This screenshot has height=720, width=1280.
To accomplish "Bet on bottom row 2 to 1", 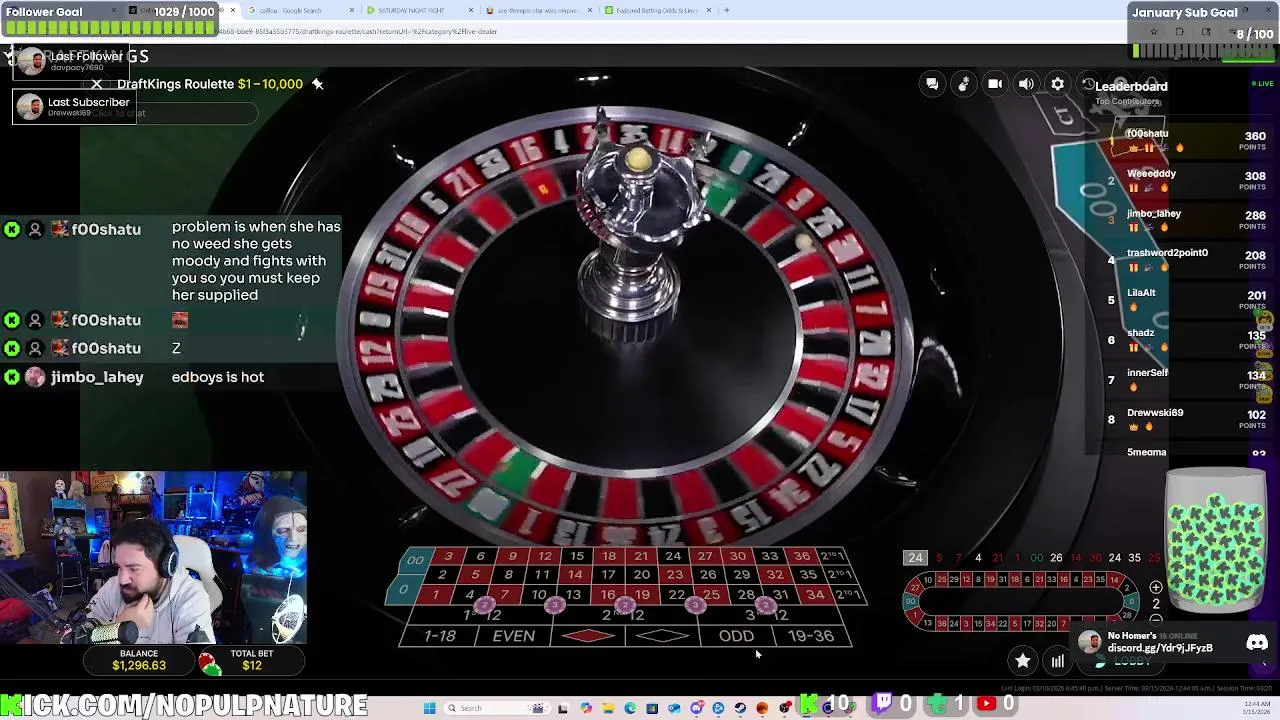I will pyautogui.click(x=848, y=594).
